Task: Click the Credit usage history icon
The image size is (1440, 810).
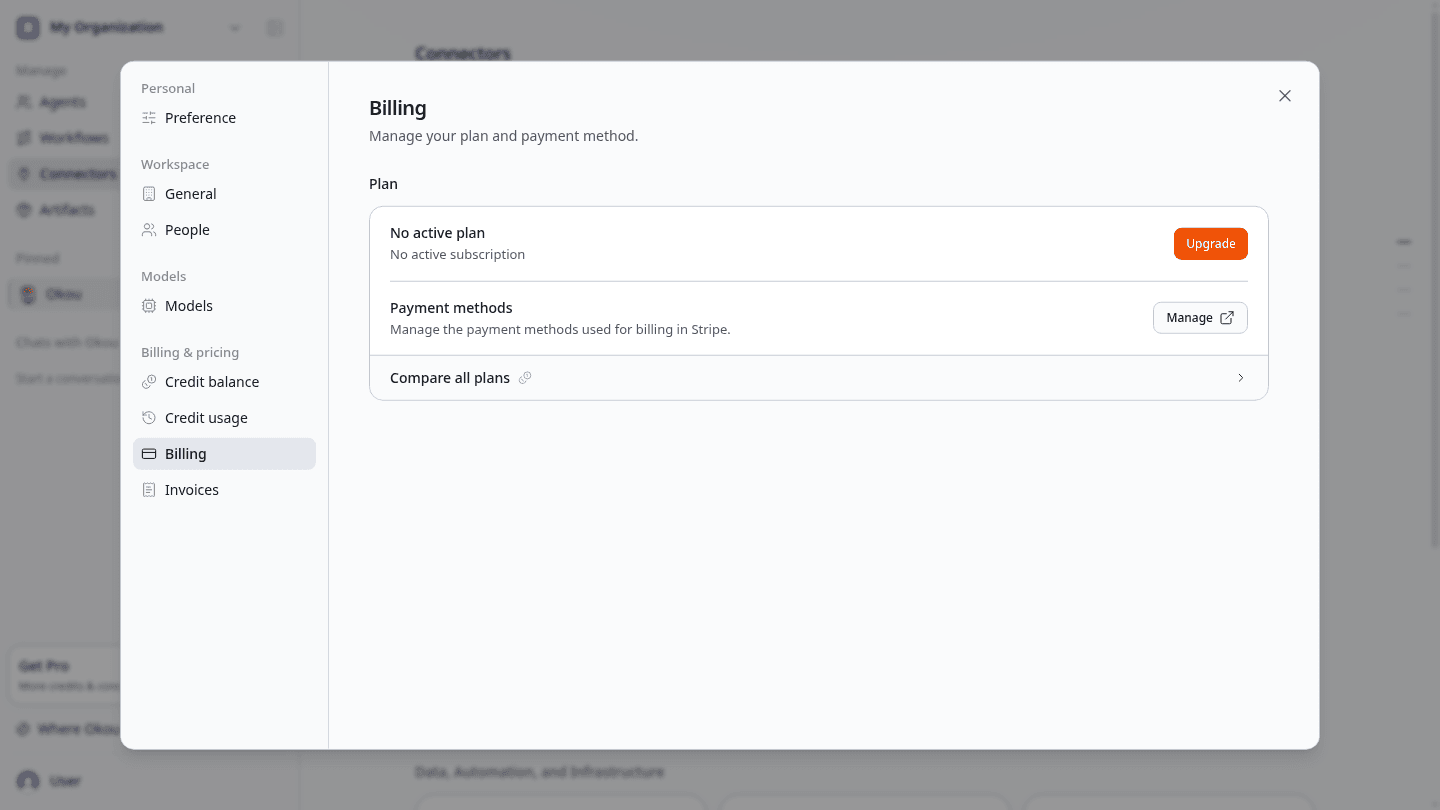Action: (149, 418)
